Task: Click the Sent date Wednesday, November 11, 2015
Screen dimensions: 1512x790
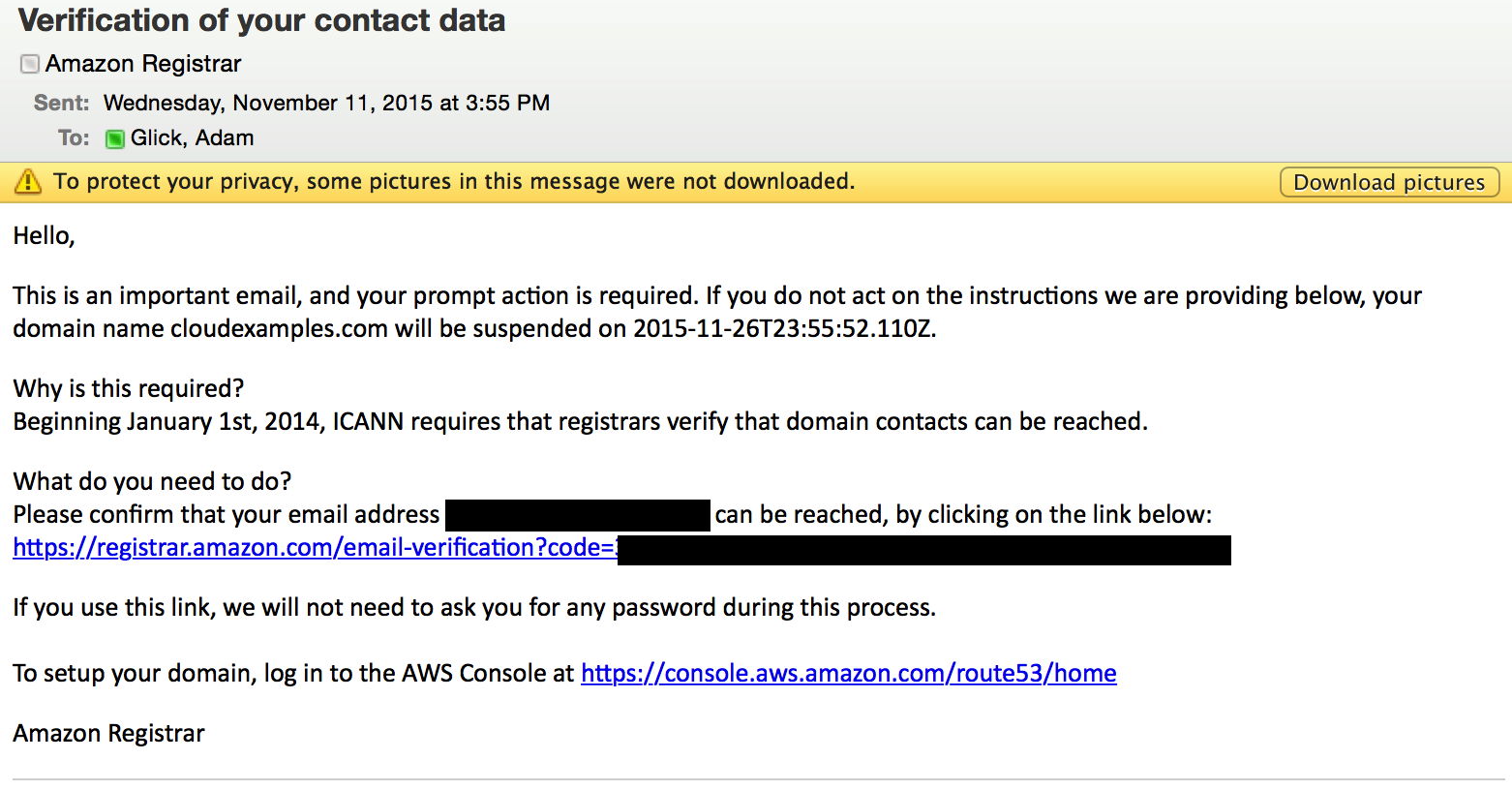Action: [x=327, y=103]
